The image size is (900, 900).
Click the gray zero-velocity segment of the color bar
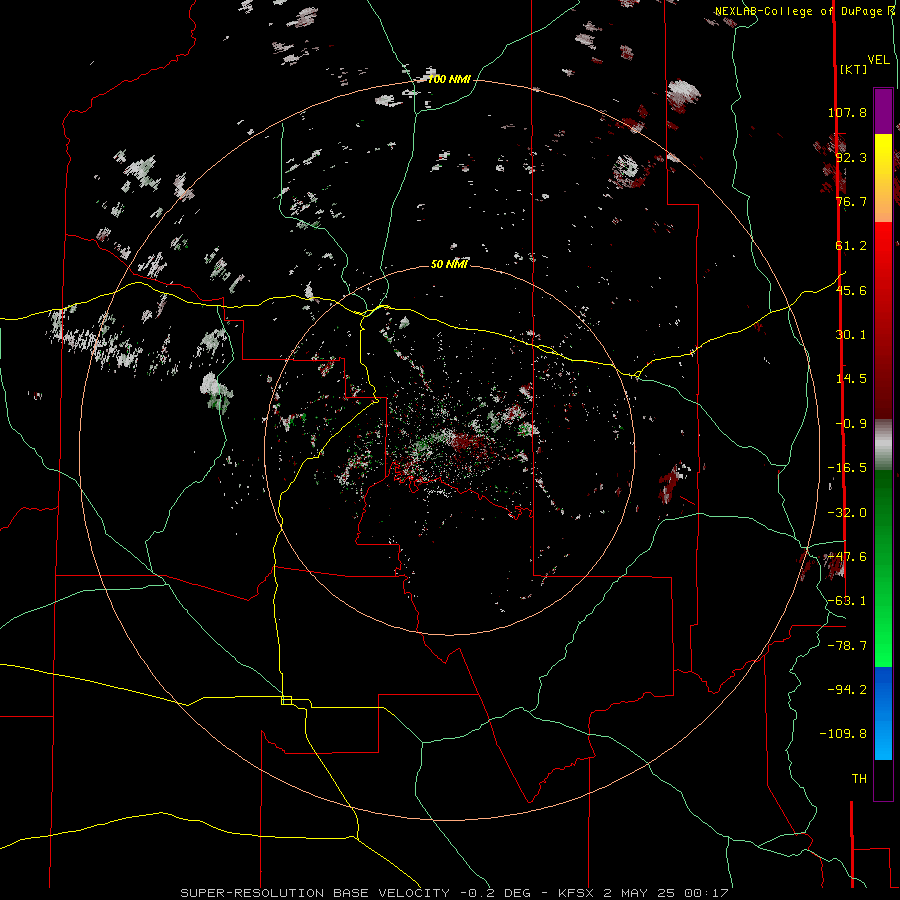tap(883, 445)
